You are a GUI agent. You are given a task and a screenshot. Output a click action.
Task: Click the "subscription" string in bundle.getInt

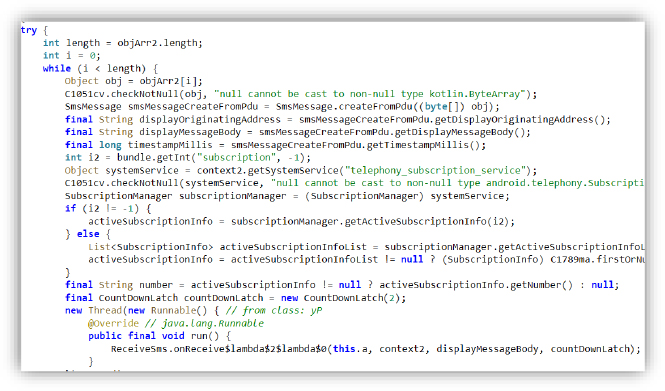tap(237, 157)
